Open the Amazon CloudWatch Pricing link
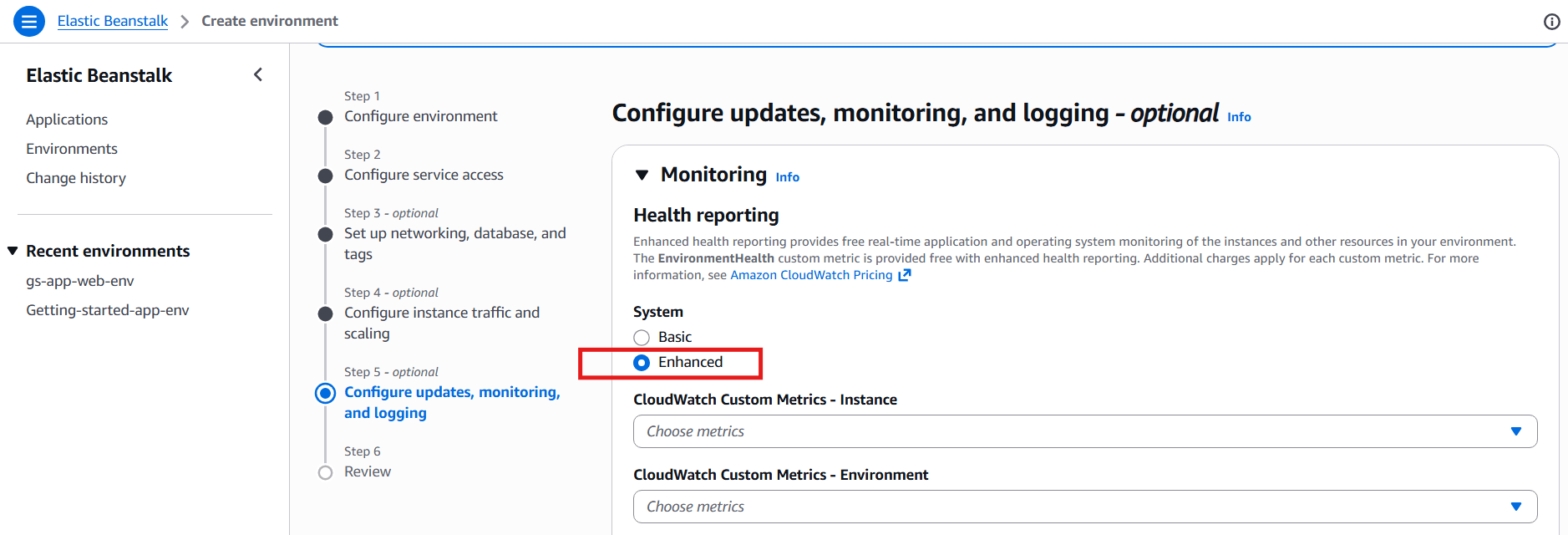The image size is (1568, 535). pyautogui.click(x=811, y=275)
